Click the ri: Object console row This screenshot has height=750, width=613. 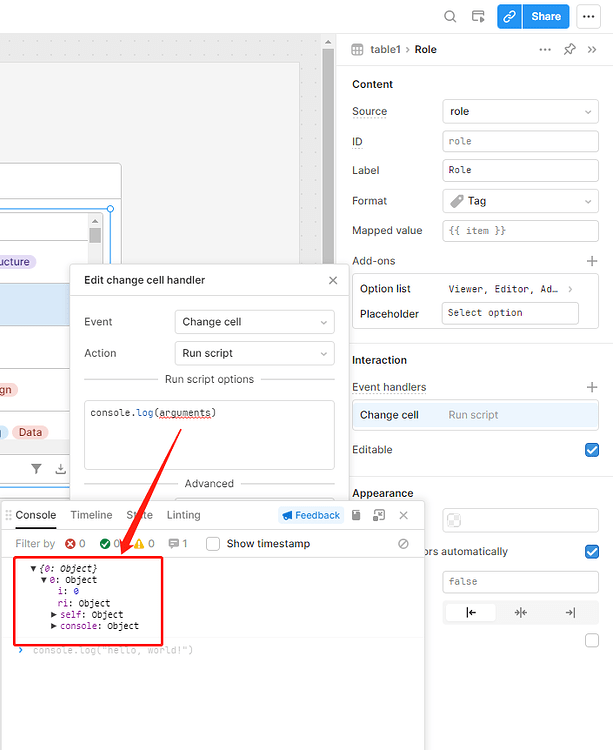click(x=84, y=603)
